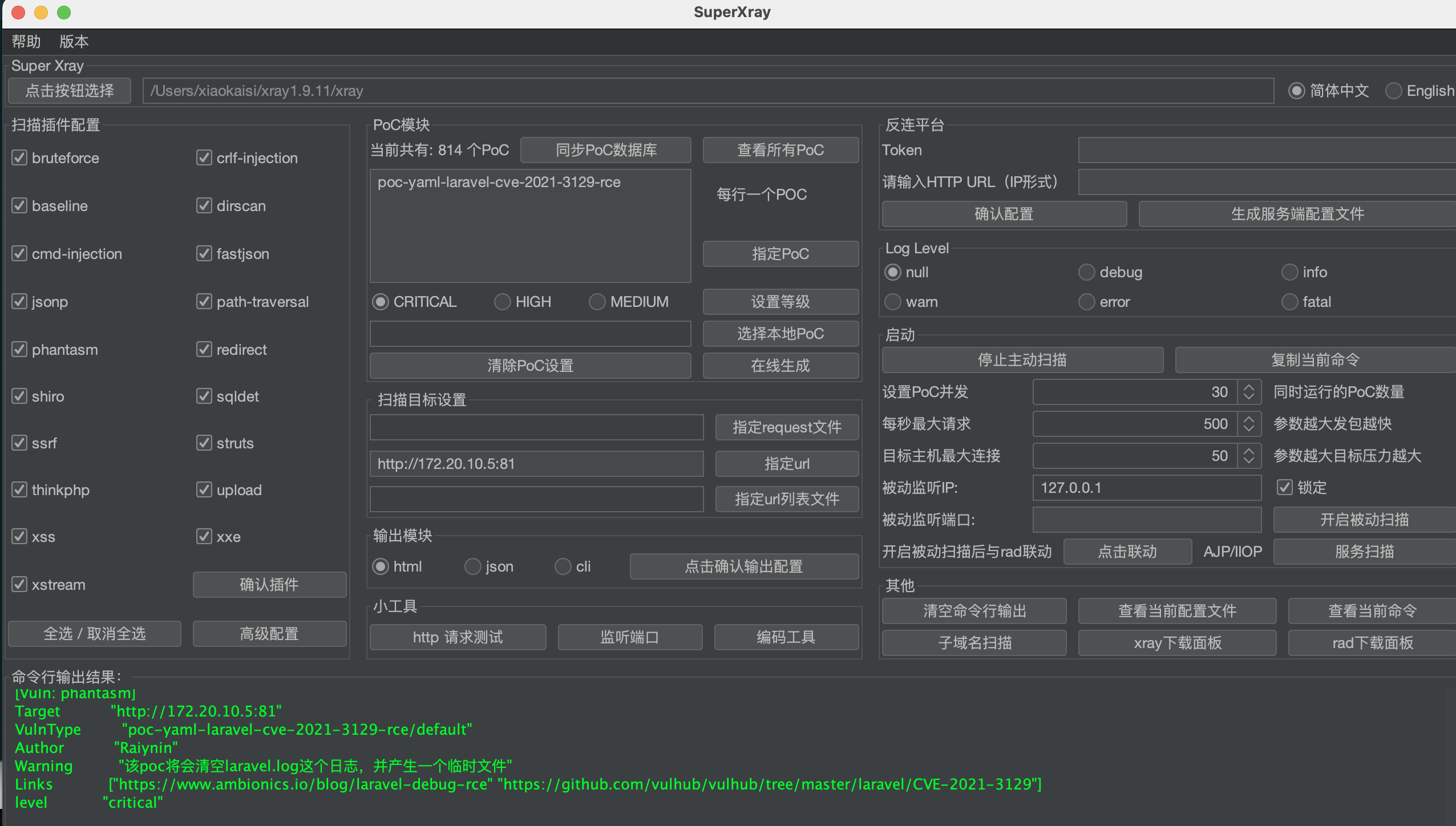Click the 目标主机最大连接 stepper arrows
The width and height of the screenshot is (1456, 826).
tap(1248, 455)
